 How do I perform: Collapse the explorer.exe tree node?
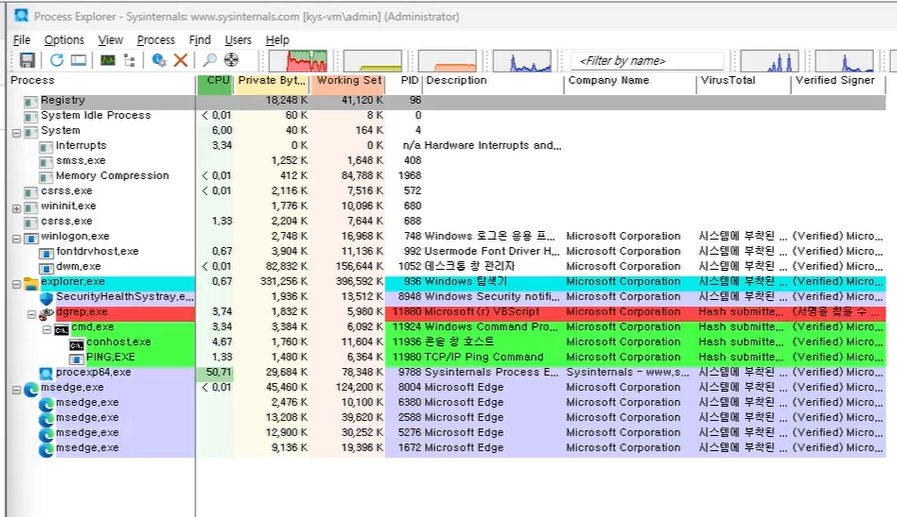pyautogui.click(x=17, y=284)
